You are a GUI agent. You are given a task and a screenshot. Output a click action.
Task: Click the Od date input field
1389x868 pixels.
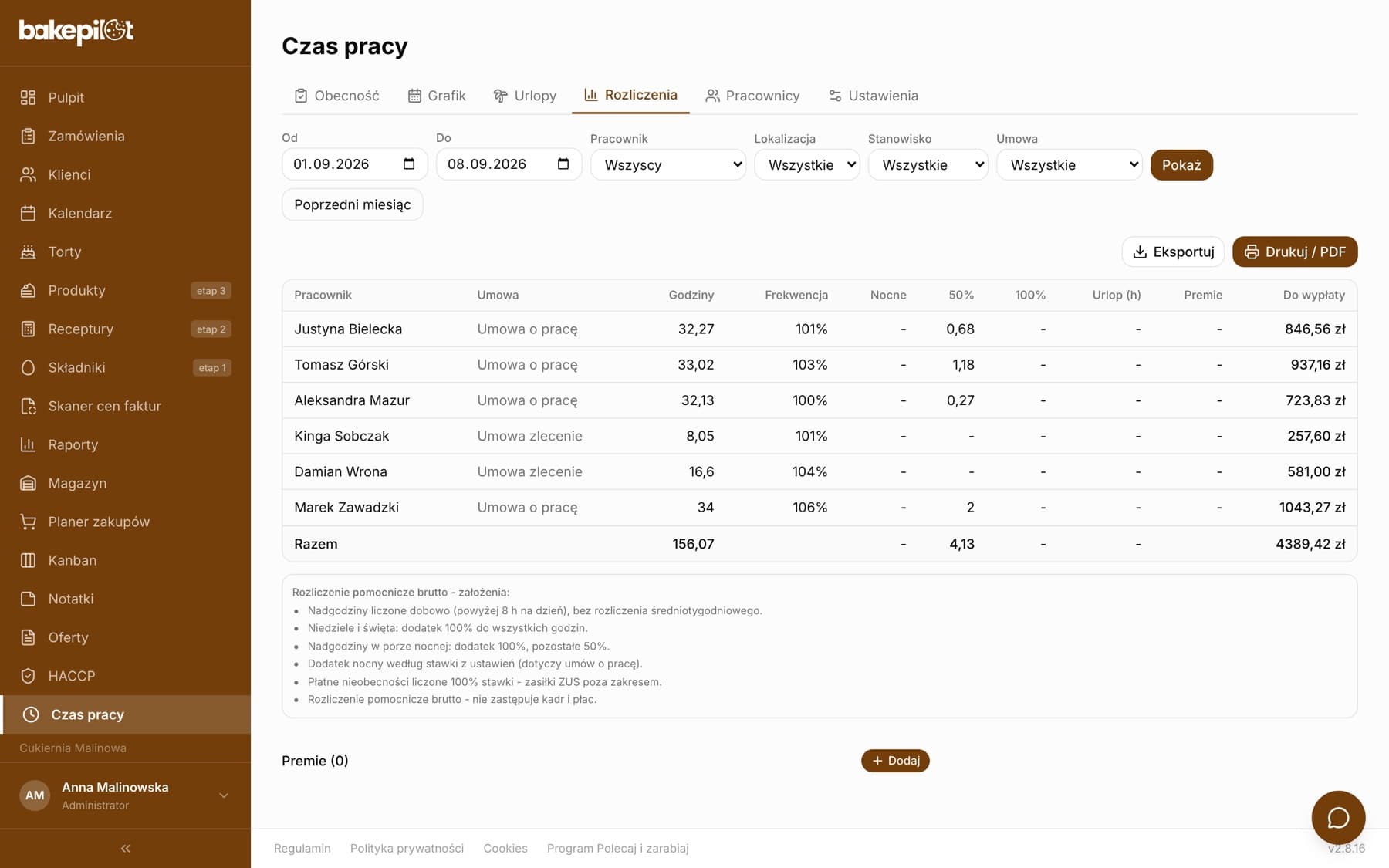click(x=355, y=164)
